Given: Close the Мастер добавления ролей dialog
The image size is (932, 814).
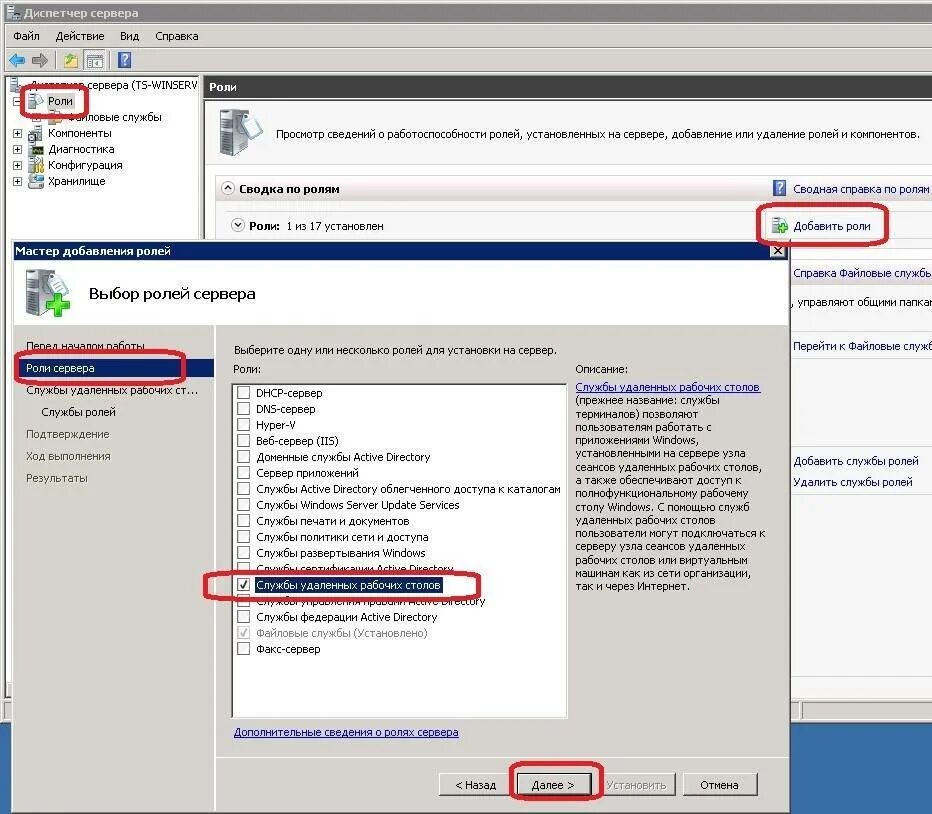Looking at the screenshot, I should point(777,251).
